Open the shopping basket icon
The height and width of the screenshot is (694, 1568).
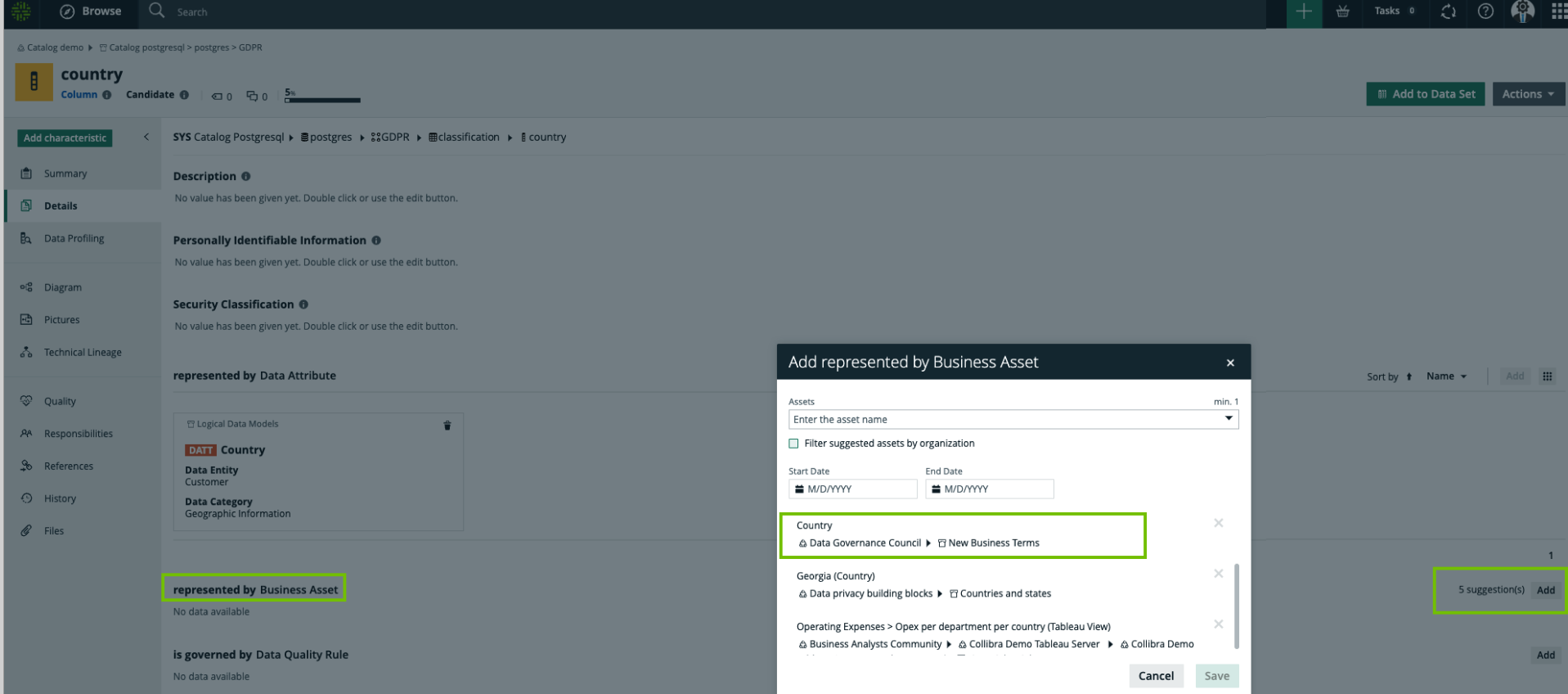pyautogui.click(x=1342, y=11)
